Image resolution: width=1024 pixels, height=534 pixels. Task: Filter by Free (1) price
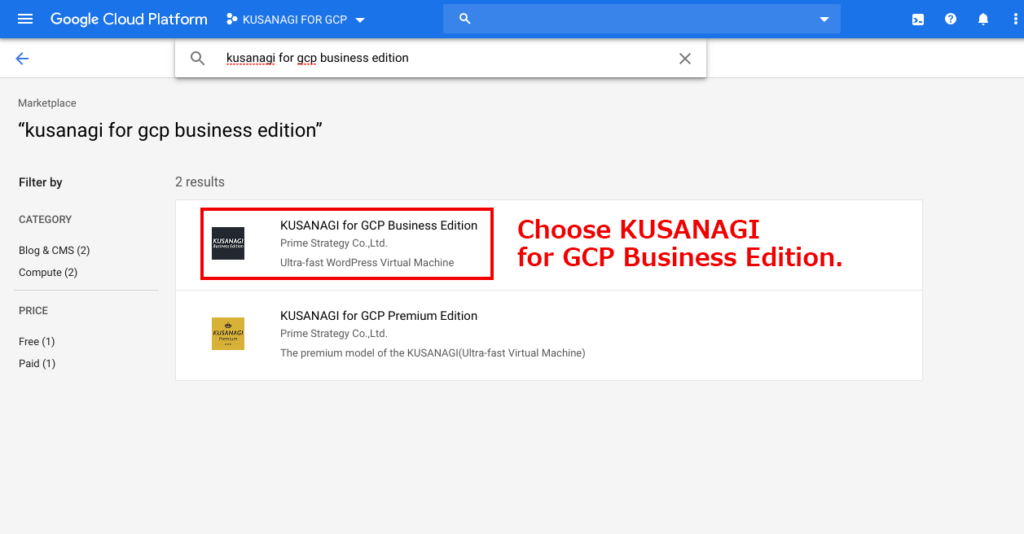37,341
